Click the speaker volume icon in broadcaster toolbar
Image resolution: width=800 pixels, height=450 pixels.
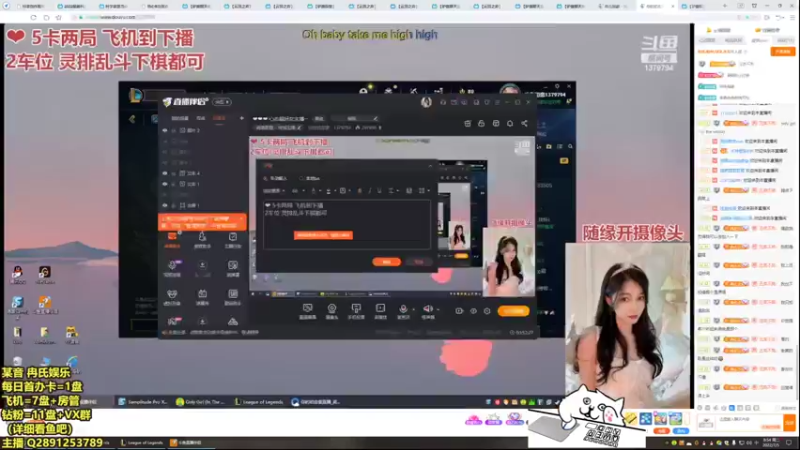tap(428, 309)
